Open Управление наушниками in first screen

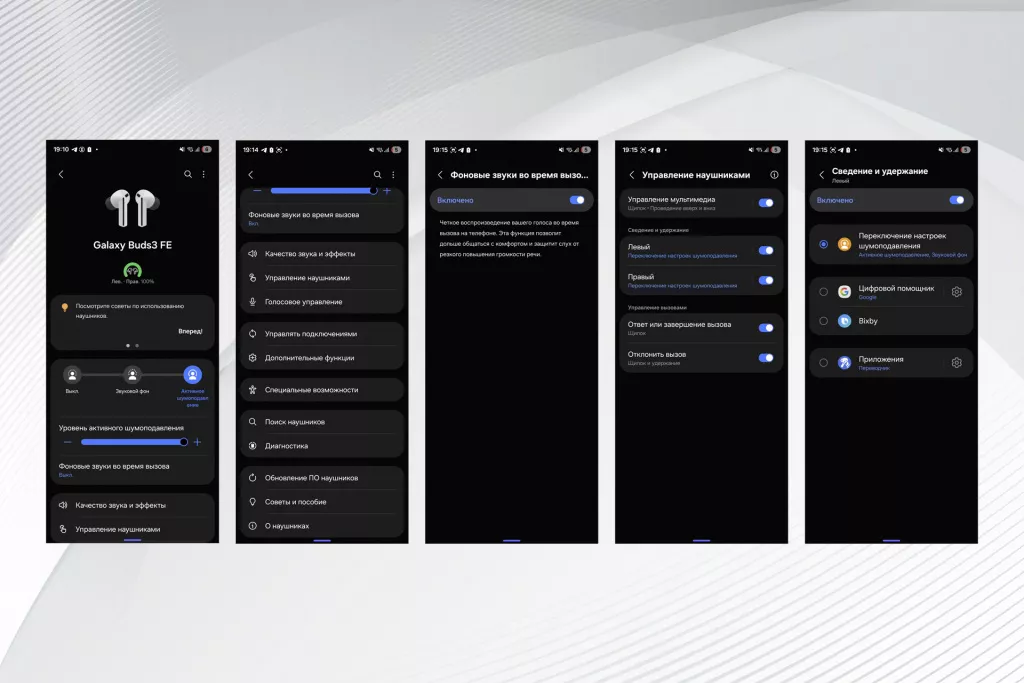click(x=133, y=529)
